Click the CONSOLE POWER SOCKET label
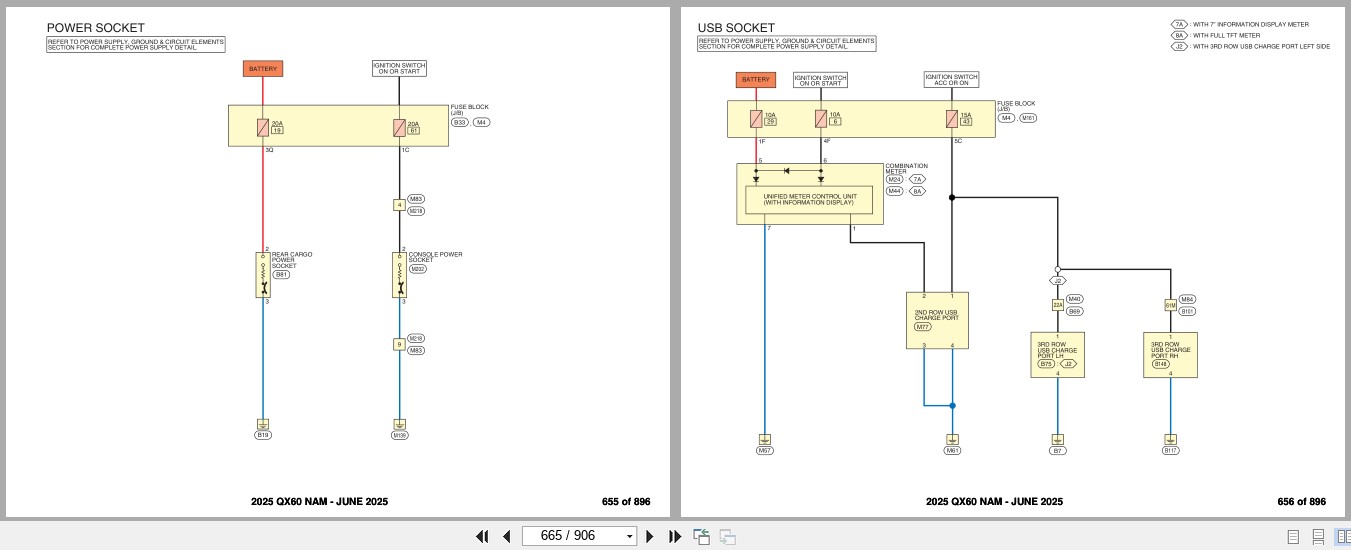This screenshot has height=550, width=1351. point(435,257)
